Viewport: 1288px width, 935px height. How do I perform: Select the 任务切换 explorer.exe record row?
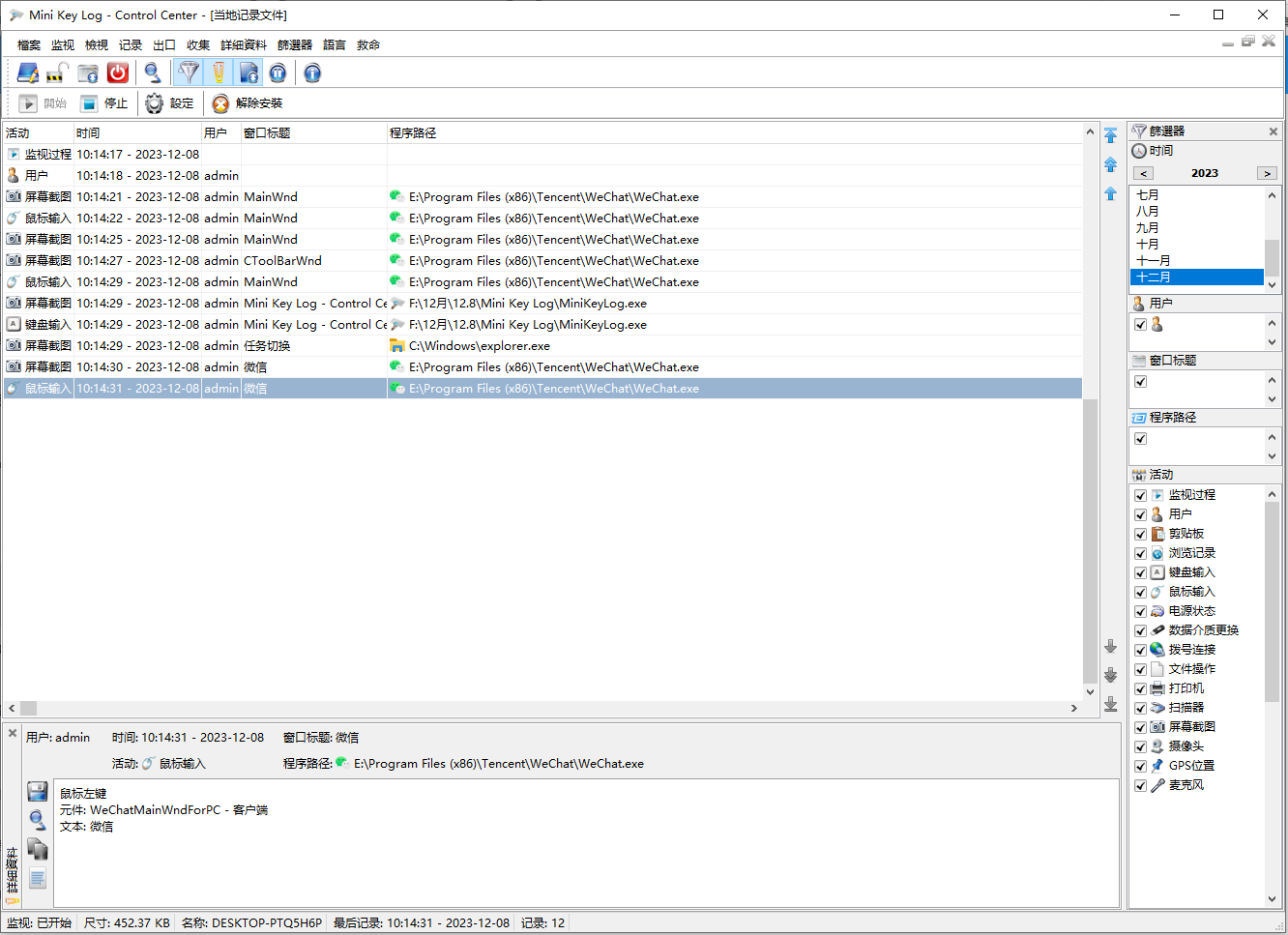[542, 346]
